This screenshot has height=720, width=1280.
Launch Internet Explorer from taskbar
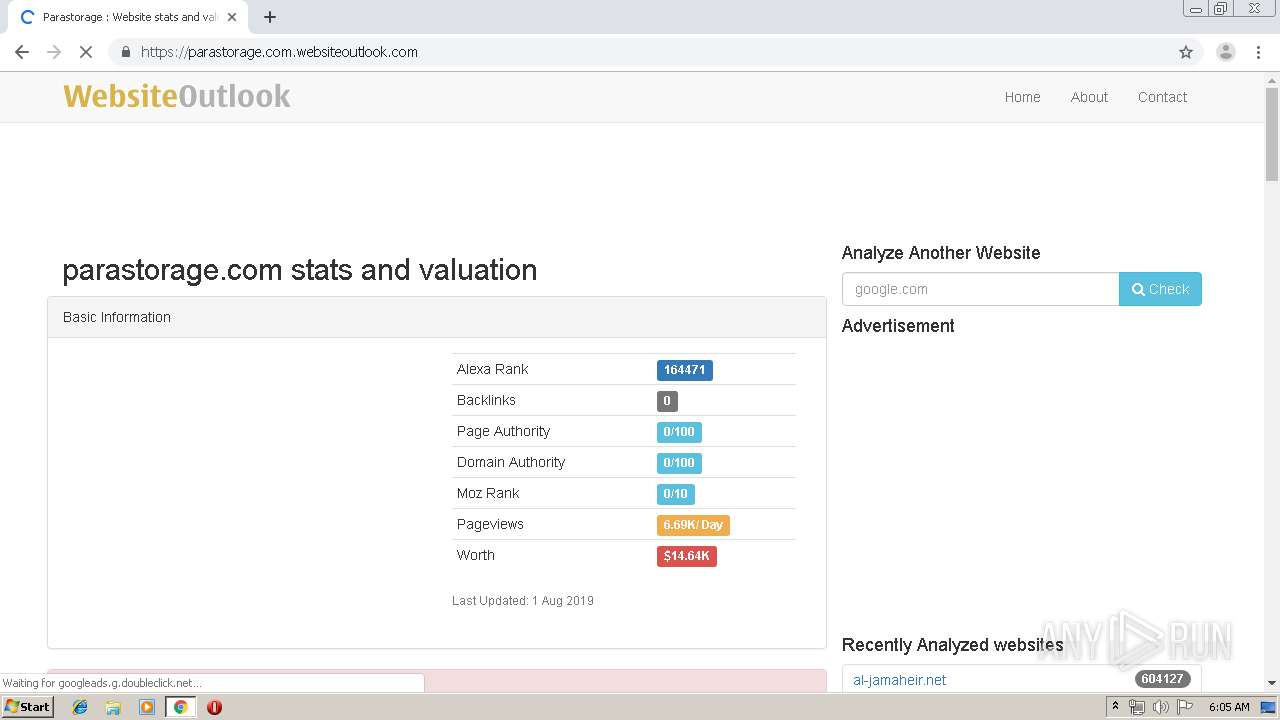point(80,707)
